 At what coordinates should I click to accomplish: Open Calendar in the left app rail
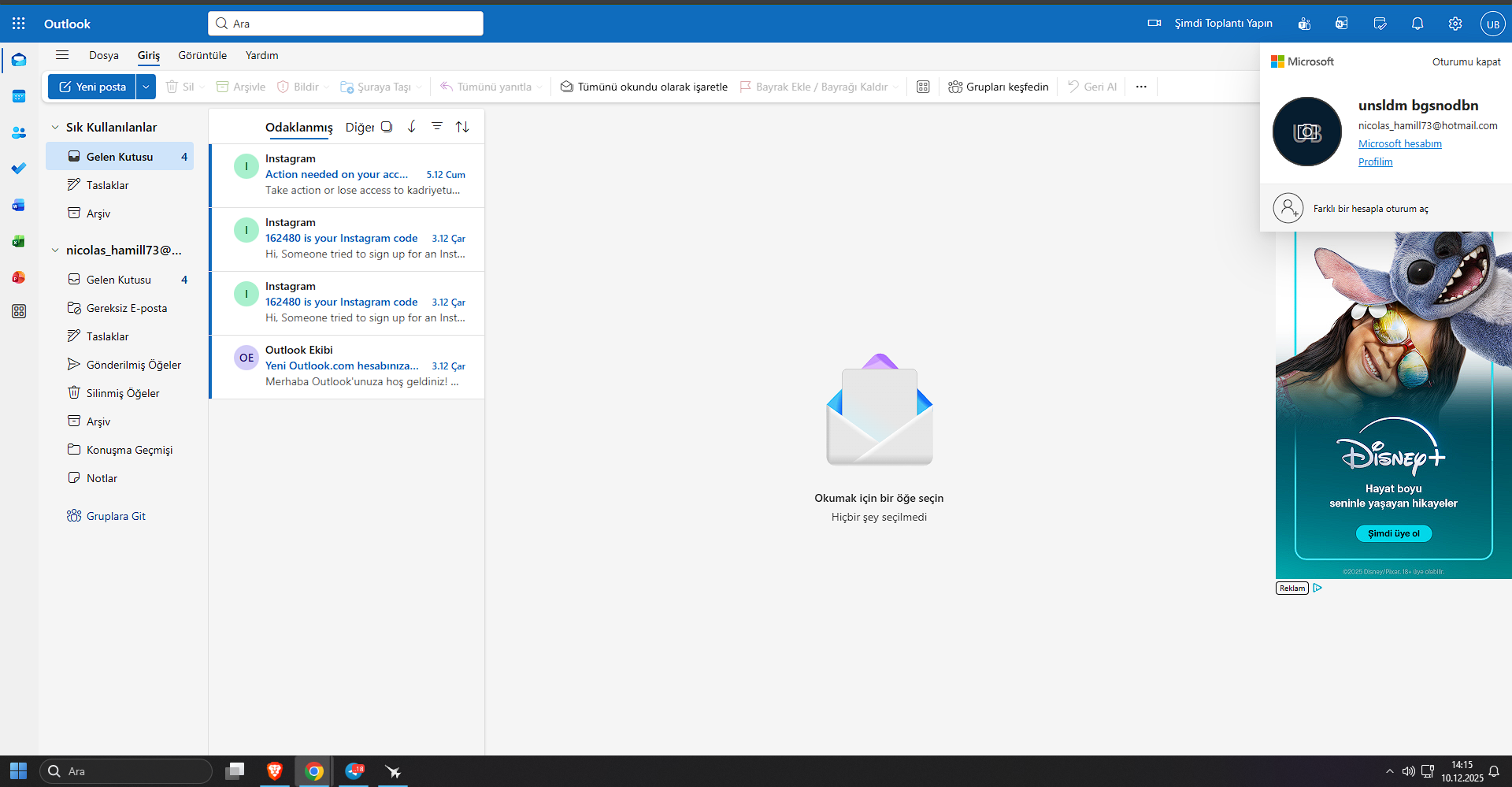click(x=19, y=96)
